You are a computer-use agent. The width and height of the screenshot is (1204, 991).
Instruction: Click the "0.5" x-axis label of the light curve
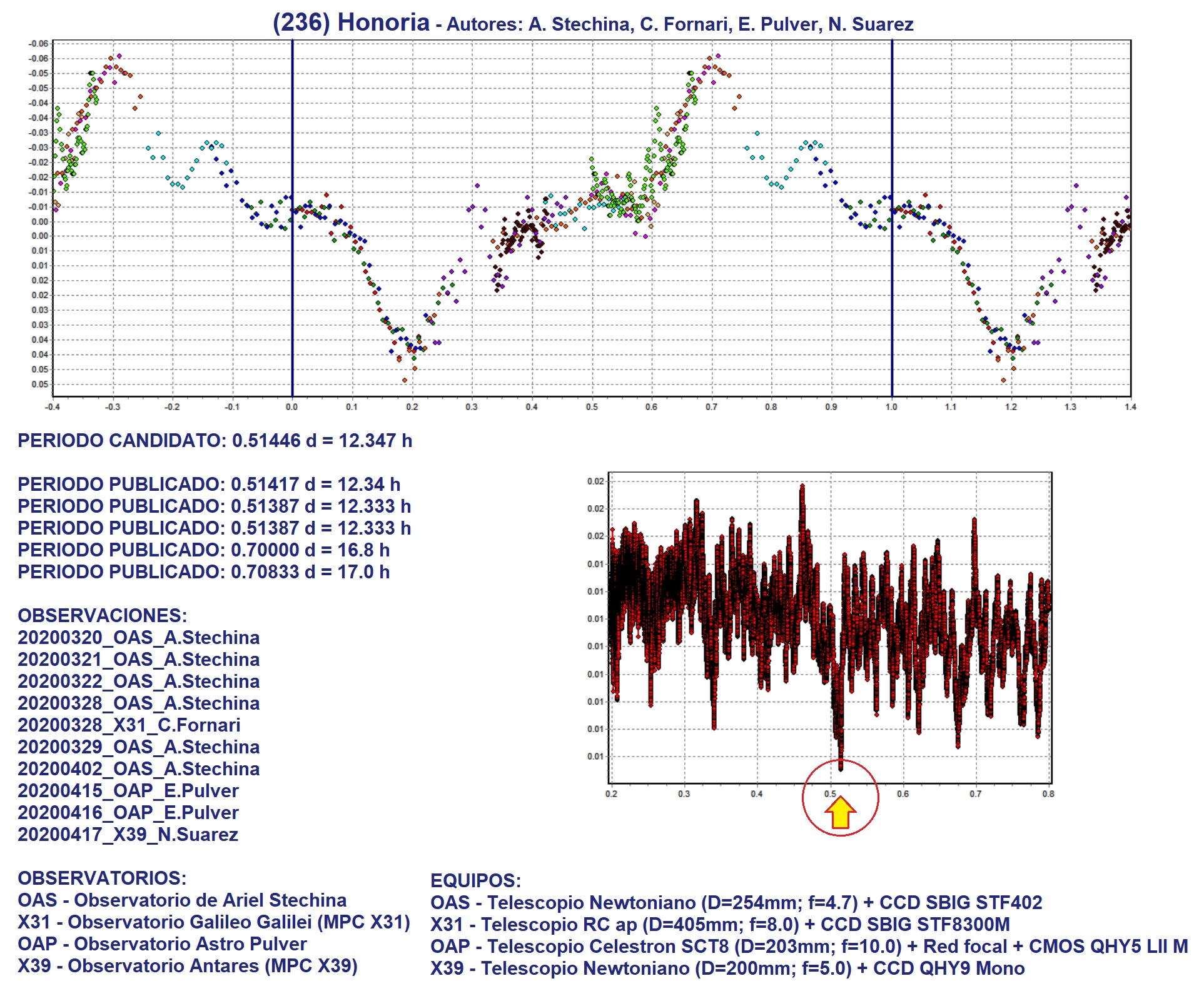592,407
